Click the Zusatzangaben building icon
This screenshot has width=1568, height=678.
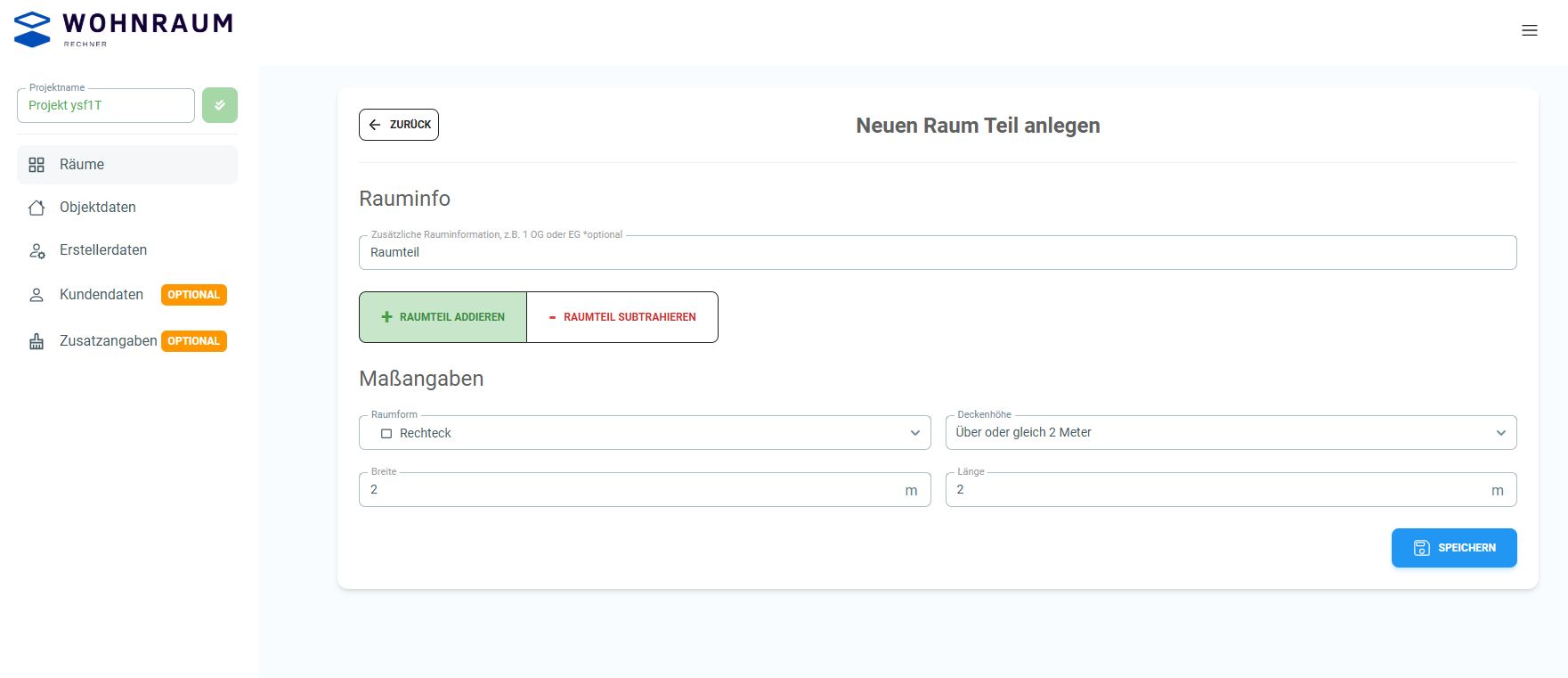[37, 341]
